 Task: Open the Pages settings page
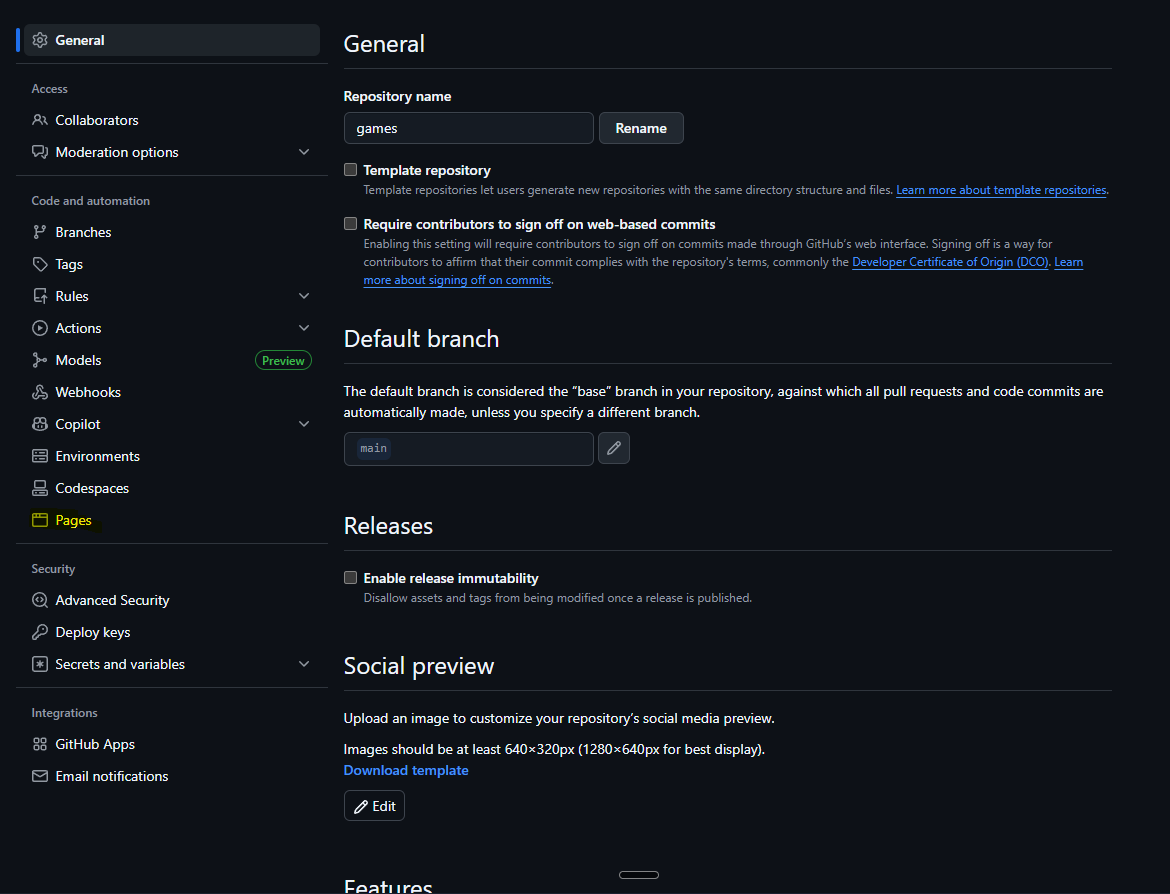pyautogui.click(x=73, y=520)
